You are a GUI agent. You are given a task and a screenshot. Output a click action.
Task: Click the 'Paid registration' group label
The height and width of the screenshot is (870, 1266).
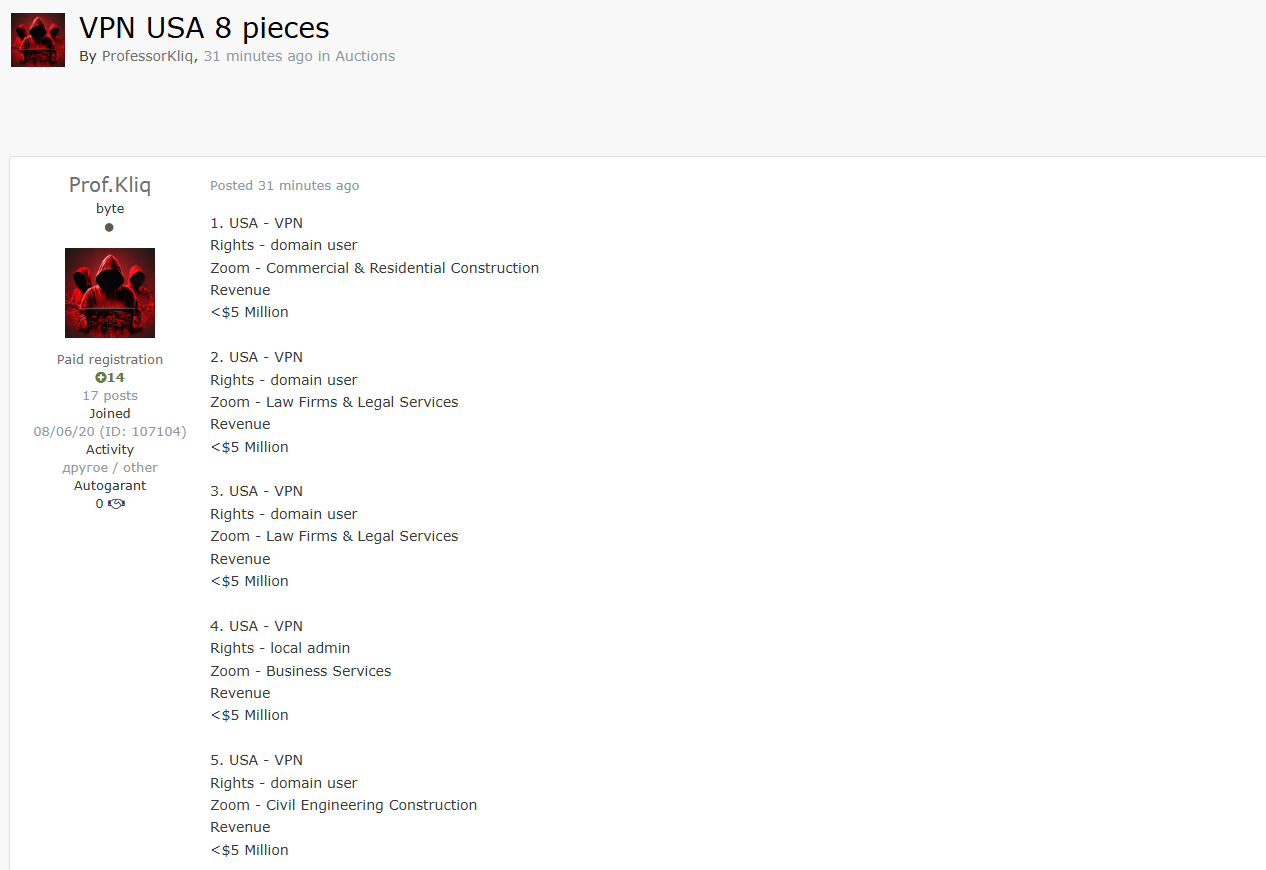(110, 359)
